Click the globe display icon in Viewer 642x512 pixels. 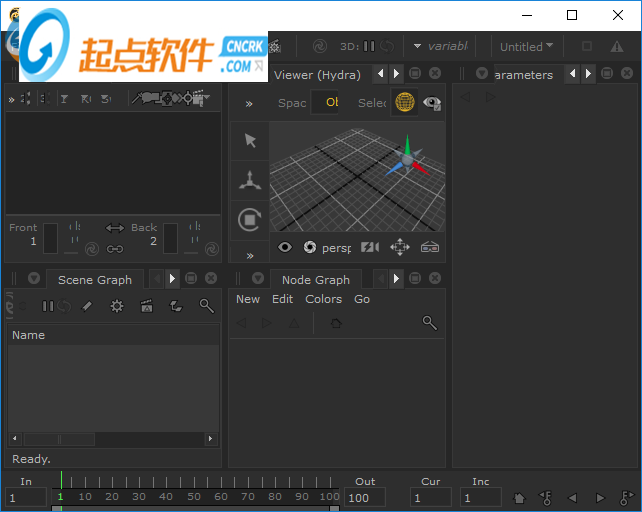[x=404, y=102]
